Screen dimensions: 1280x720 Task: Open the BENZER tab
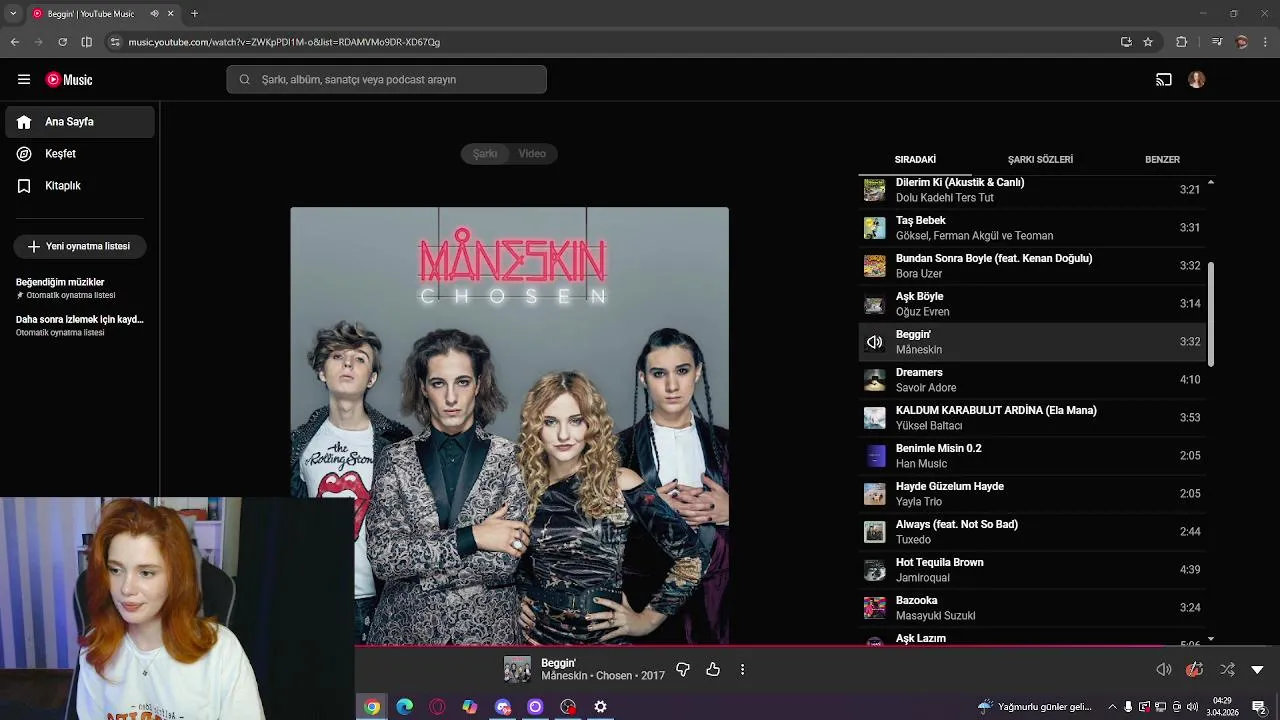point(1162,159)
